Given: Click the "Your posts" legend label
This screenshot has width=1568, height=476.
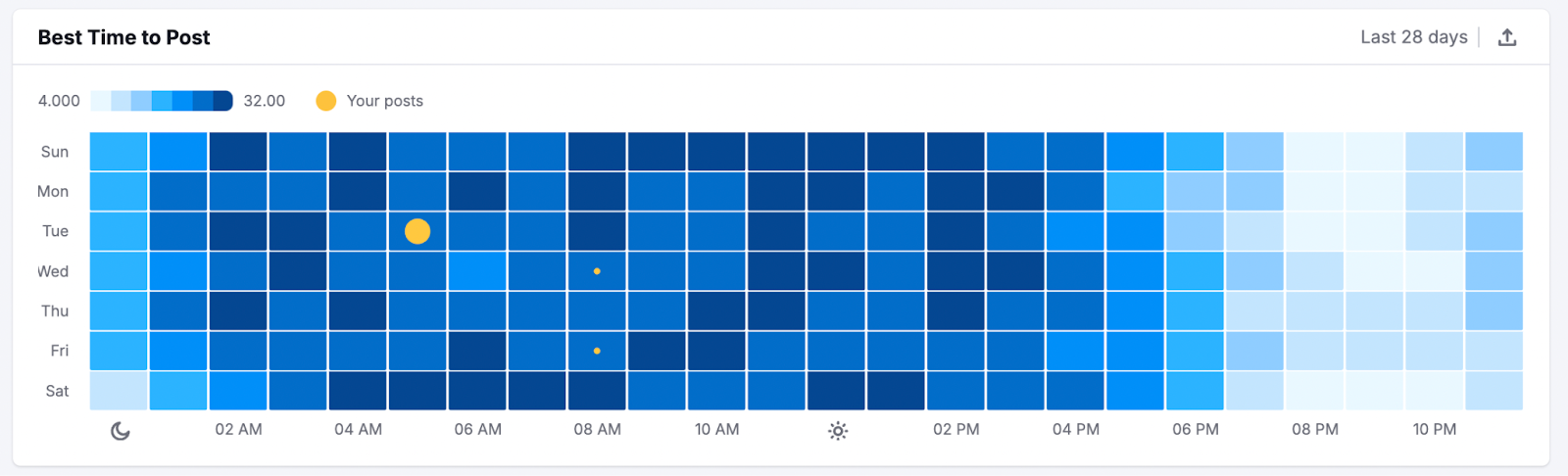Looking at the screenshot, I should [384, 101].
